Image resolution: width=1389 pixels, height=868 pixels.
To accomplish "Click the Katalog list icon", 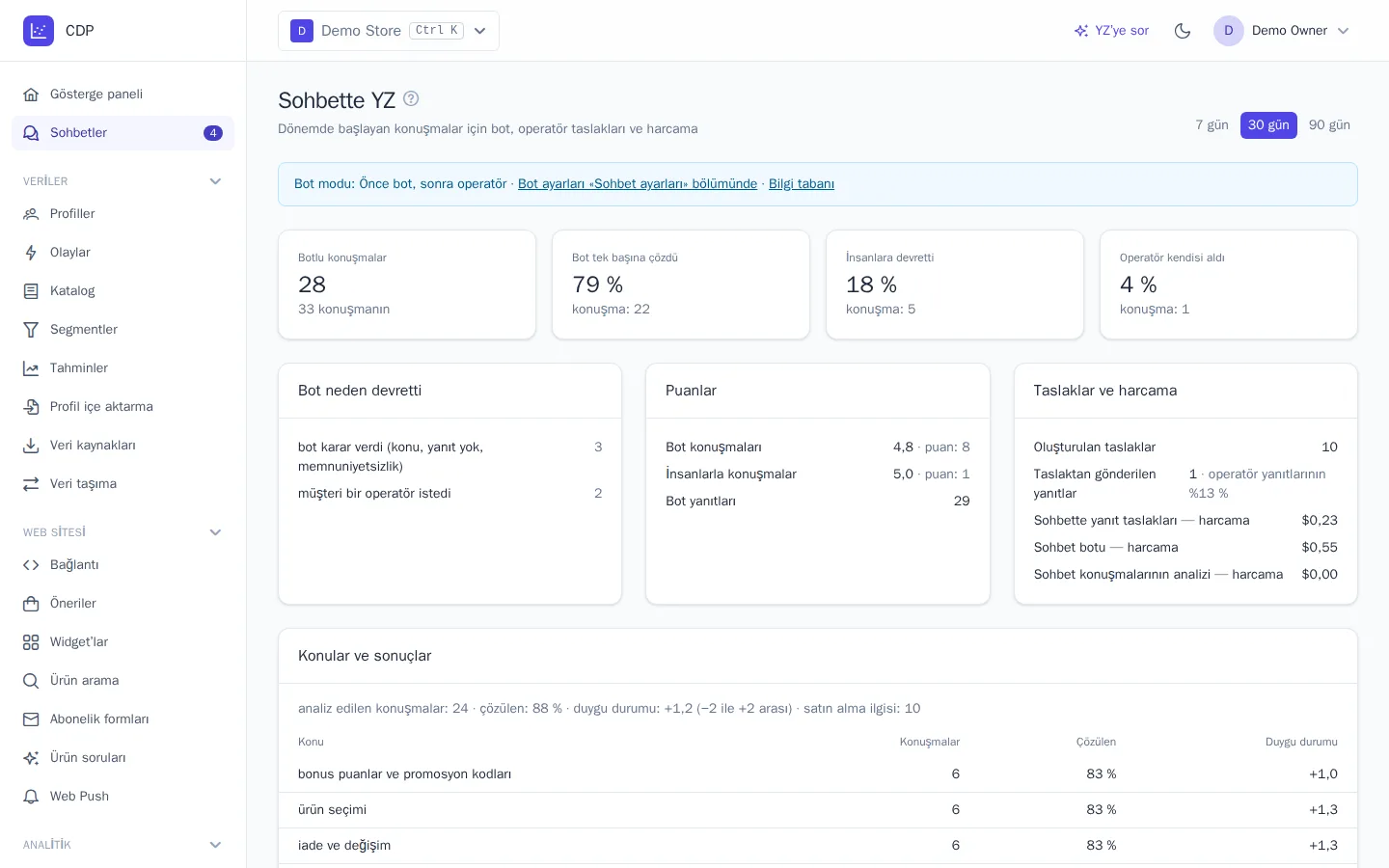I will pyautogui.click(x=31, y=291).
